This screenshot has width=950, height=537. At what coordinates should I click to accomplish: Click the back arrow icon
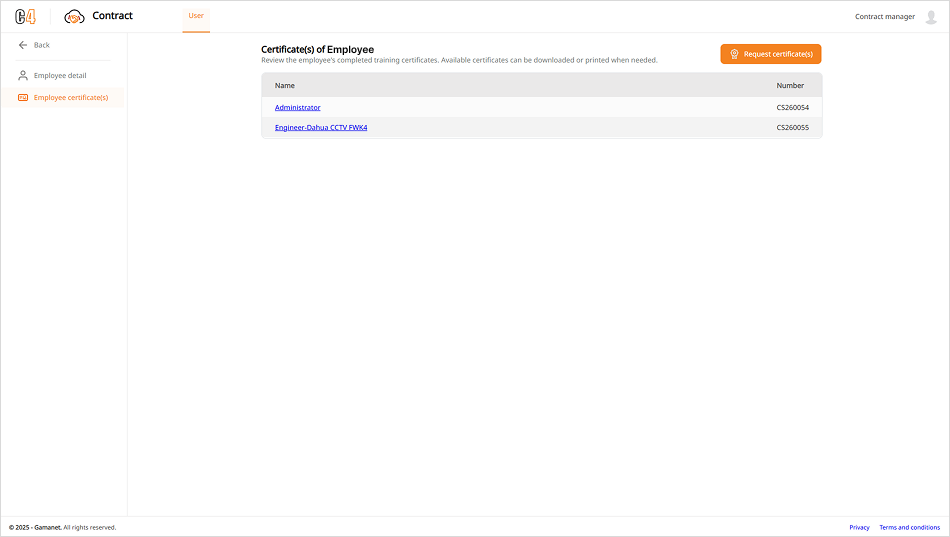(x=23, y=45)
